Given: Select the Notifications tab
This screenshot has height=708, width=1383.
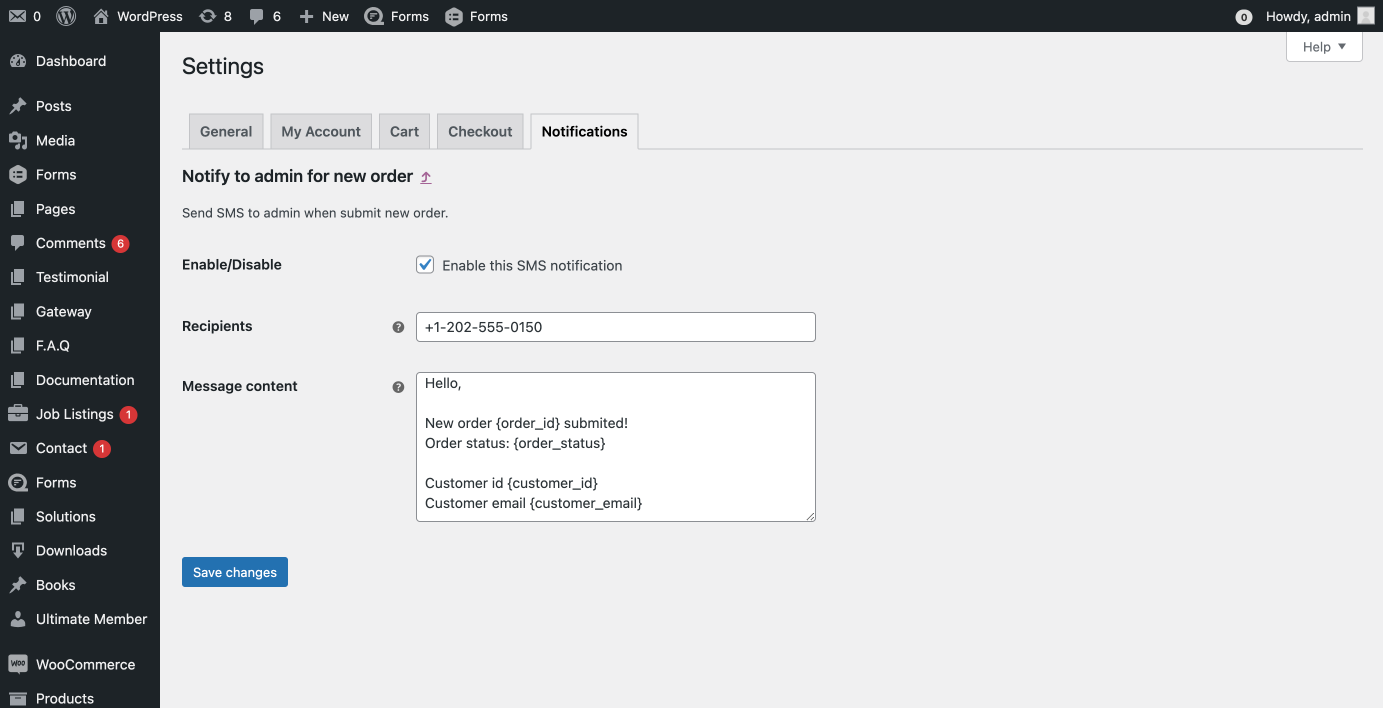Looking at the screenshot, I should 584,131.
